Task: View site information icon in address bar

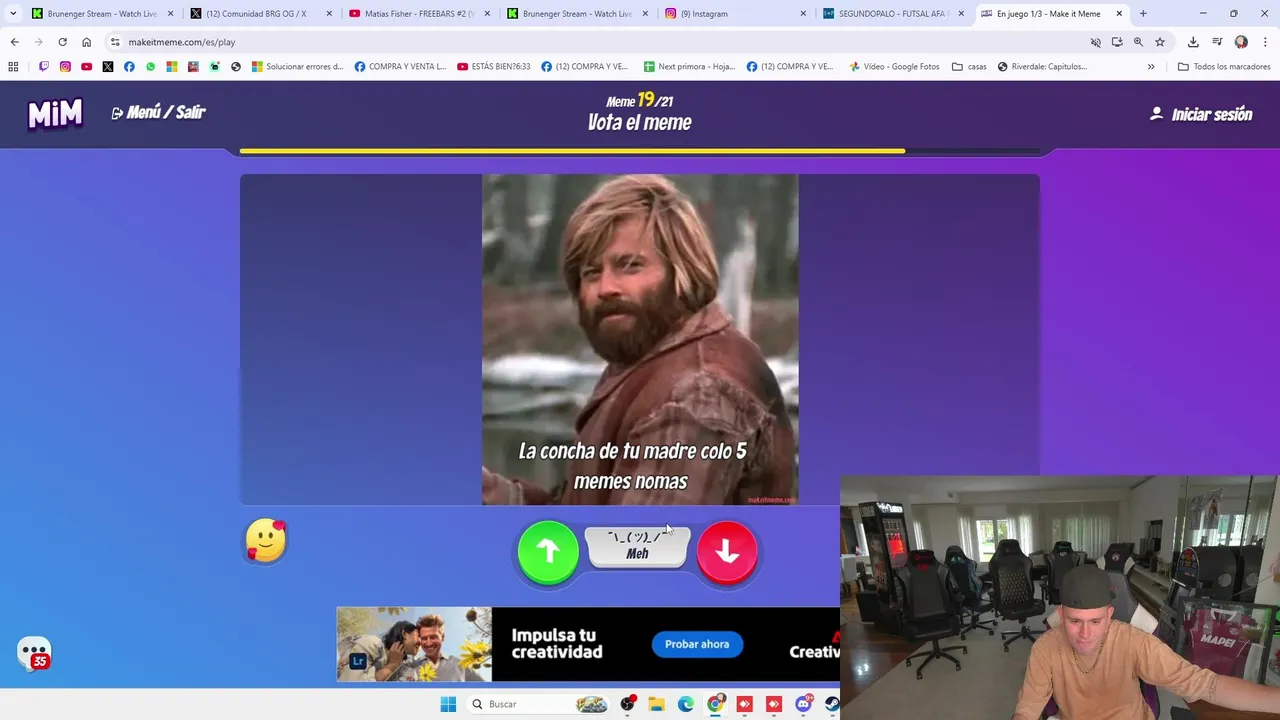Action: click(x=115, y=42)
